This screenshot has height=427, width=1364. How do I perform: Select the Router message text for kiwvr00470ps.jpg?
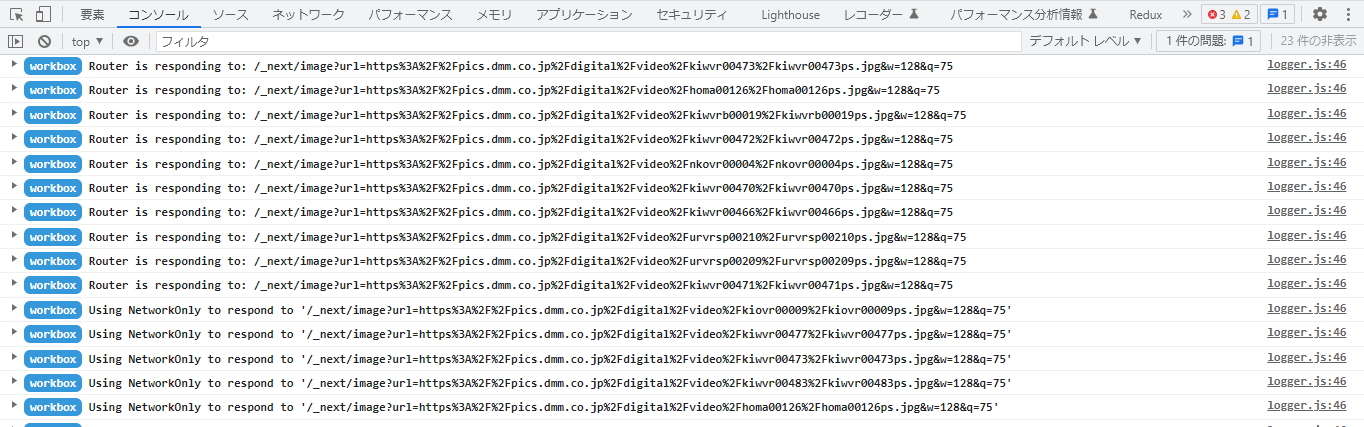(x=521, y=188)
